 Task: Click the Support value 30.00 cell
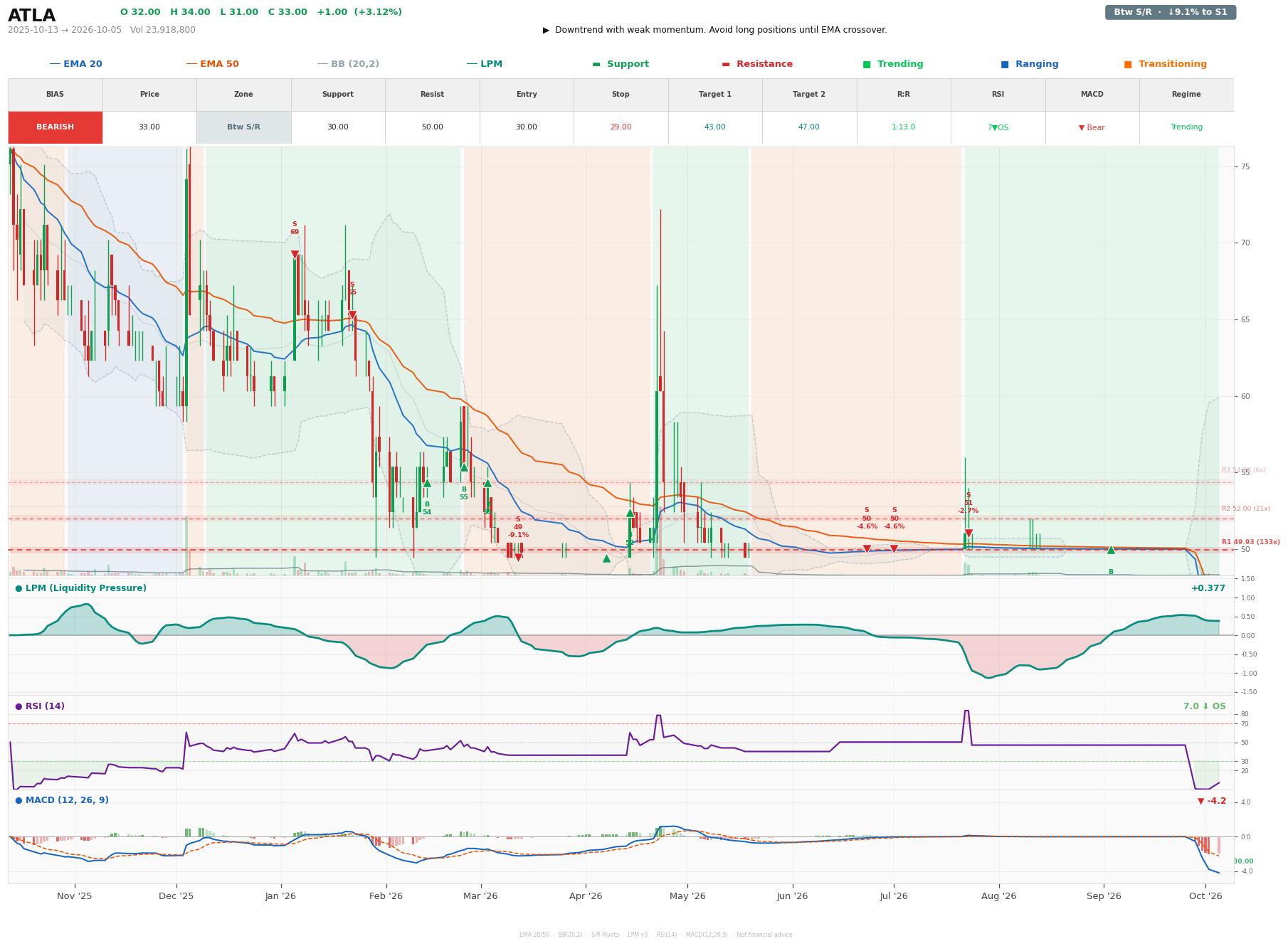point(338,127)
